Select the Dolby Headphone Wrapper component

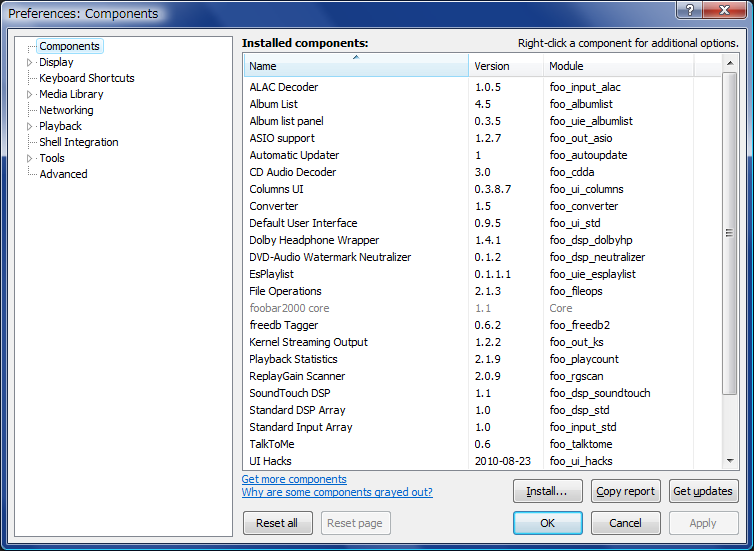482,240
